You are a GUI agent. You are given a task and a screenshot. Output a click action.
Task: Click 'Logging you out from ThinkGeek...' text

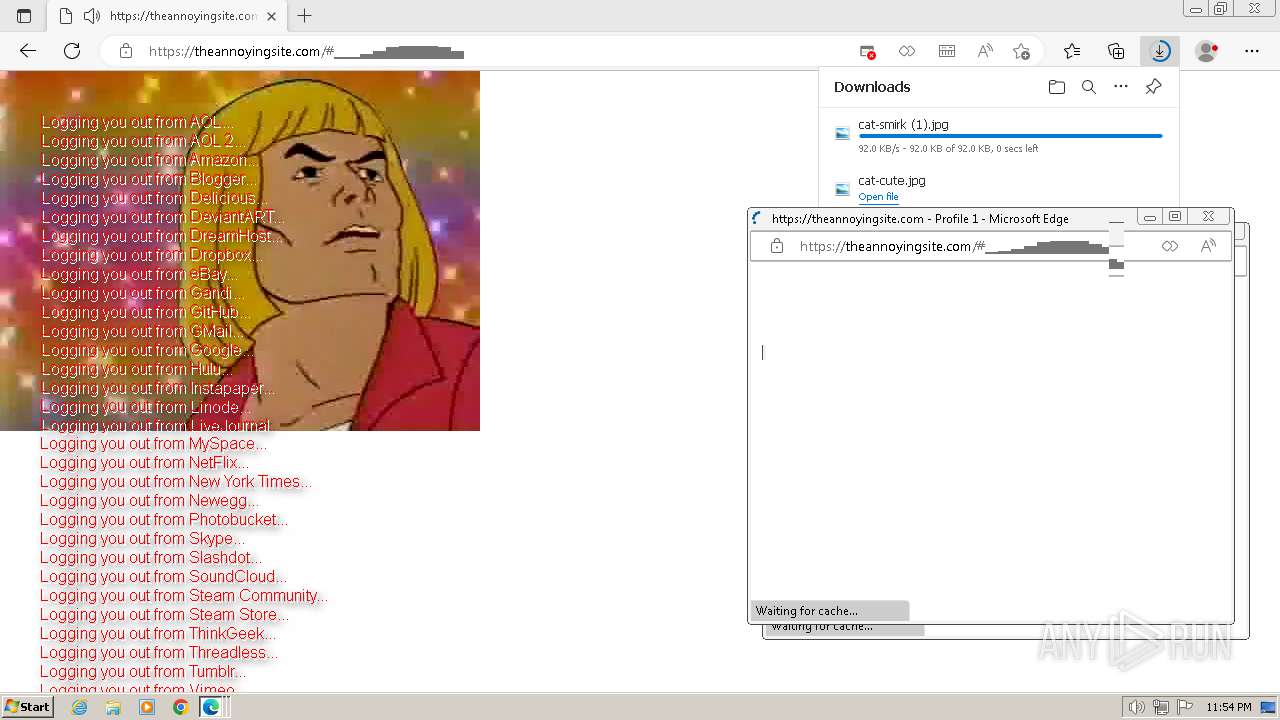(x=158, y=634)
